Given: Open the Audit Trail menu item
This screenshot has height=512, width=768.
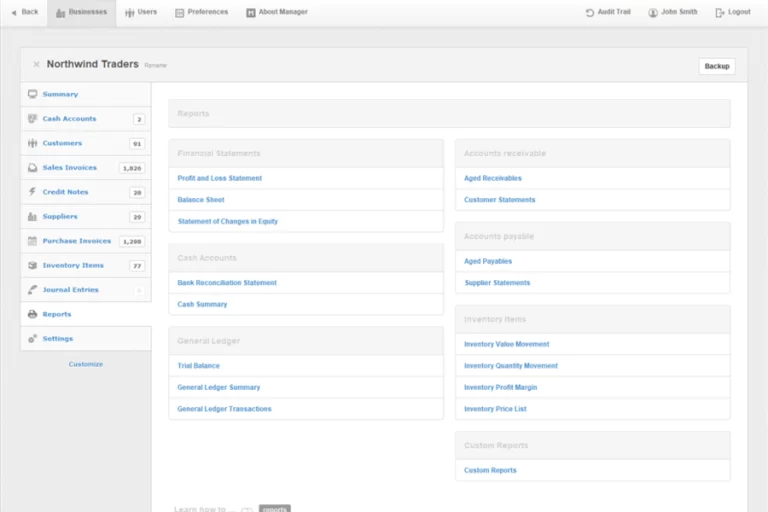Looking at the screenshot, I should click(x=608, y=12).
